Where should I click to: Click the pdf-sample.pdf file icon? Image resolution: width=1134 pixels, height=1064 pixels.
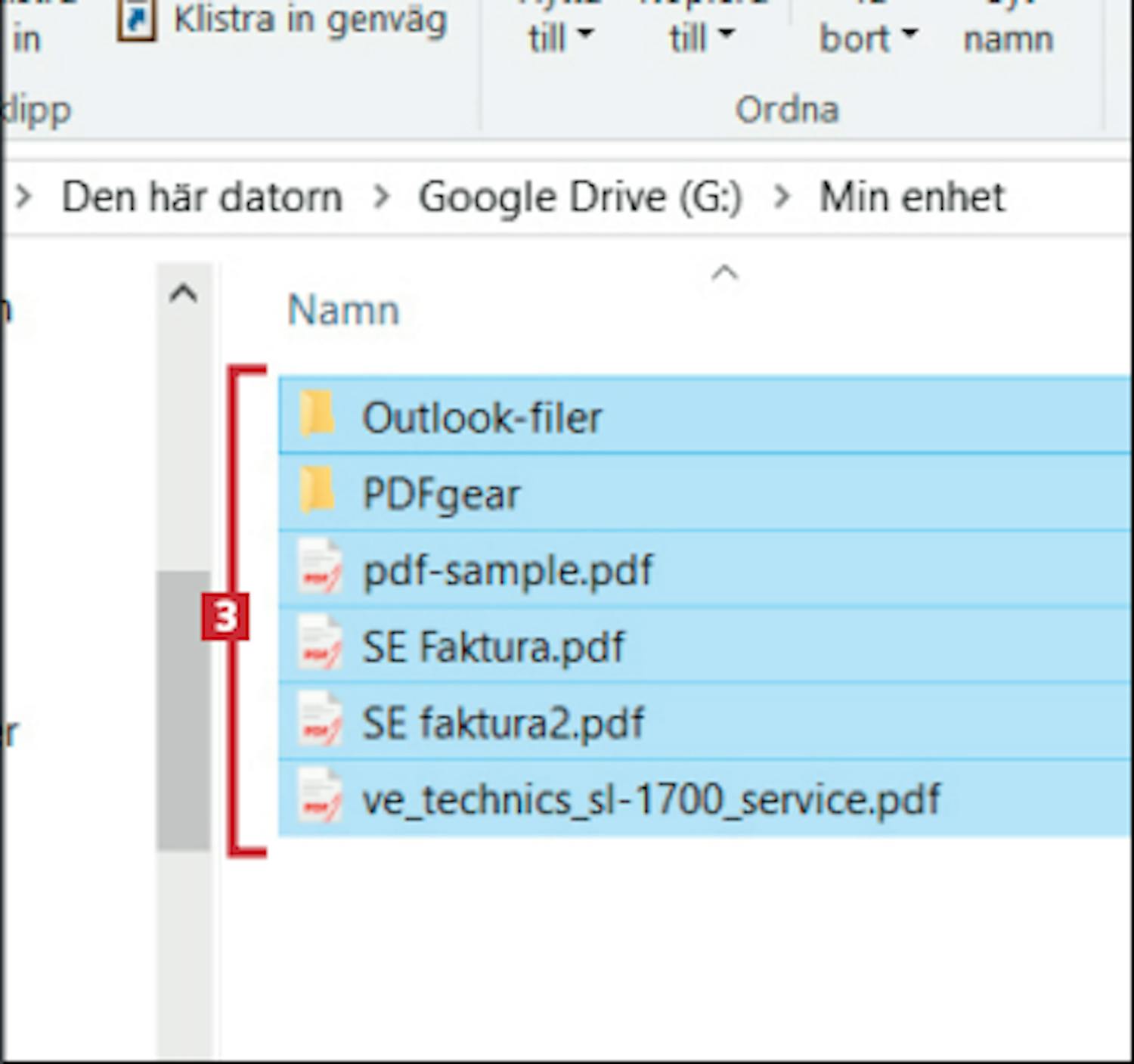[x=320, y=569]
